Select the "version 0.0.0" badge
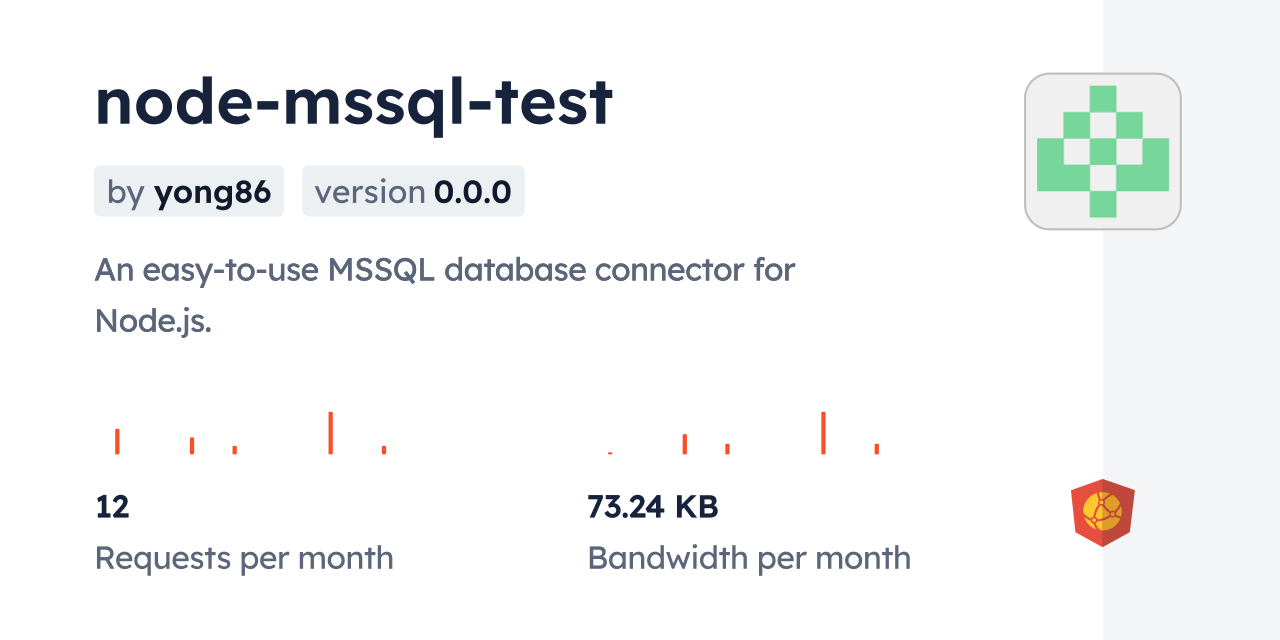The width and height of the screenshot is (1280, 640). (413, 191)
